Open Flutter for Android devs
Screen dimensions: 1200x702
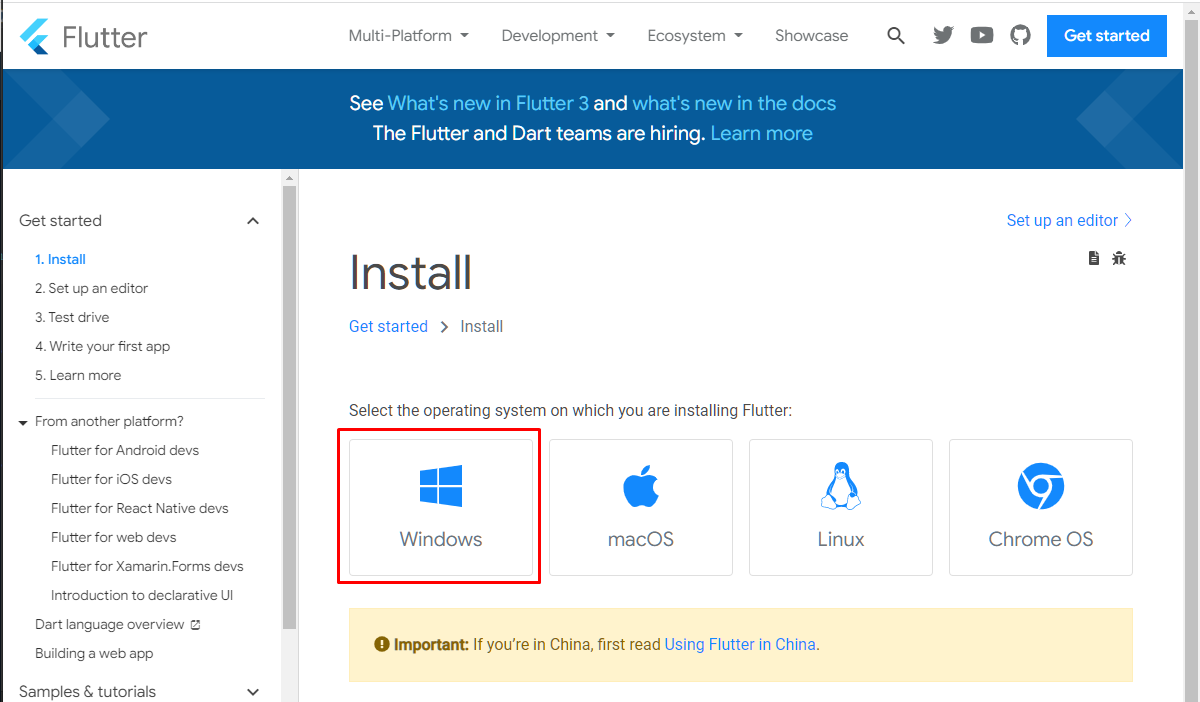(x=125, y=450)
